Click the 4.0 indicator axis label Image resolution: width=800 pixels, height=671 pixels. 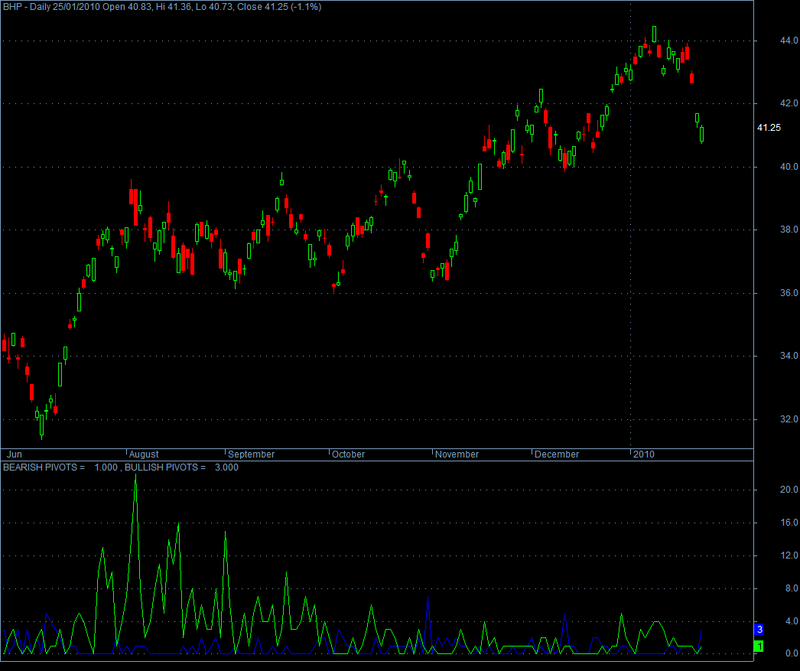pos(791,621)
